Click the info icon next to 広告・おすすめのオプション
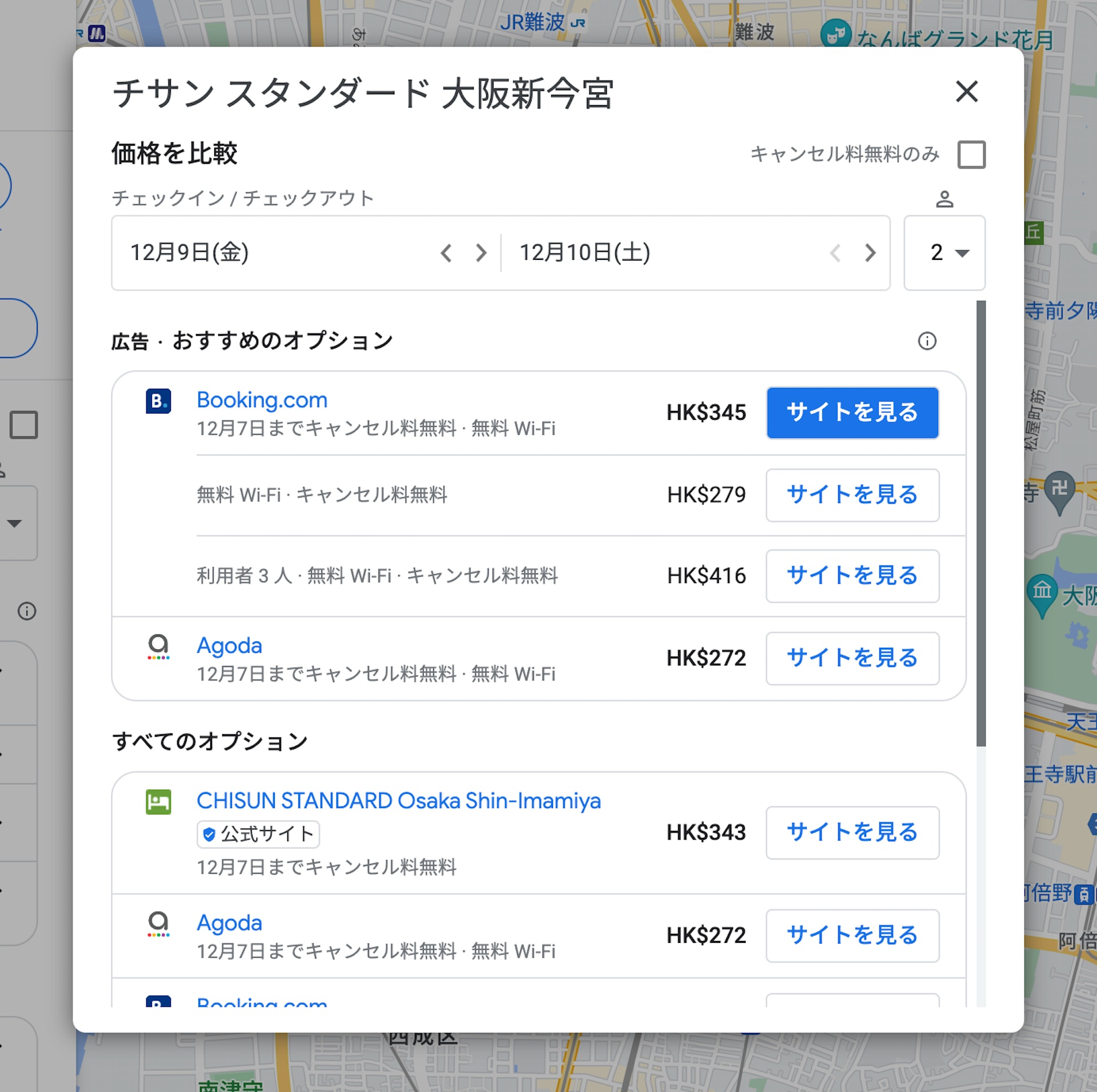The width and height of the screenshot is (1097, 1092). click(927, 342)
